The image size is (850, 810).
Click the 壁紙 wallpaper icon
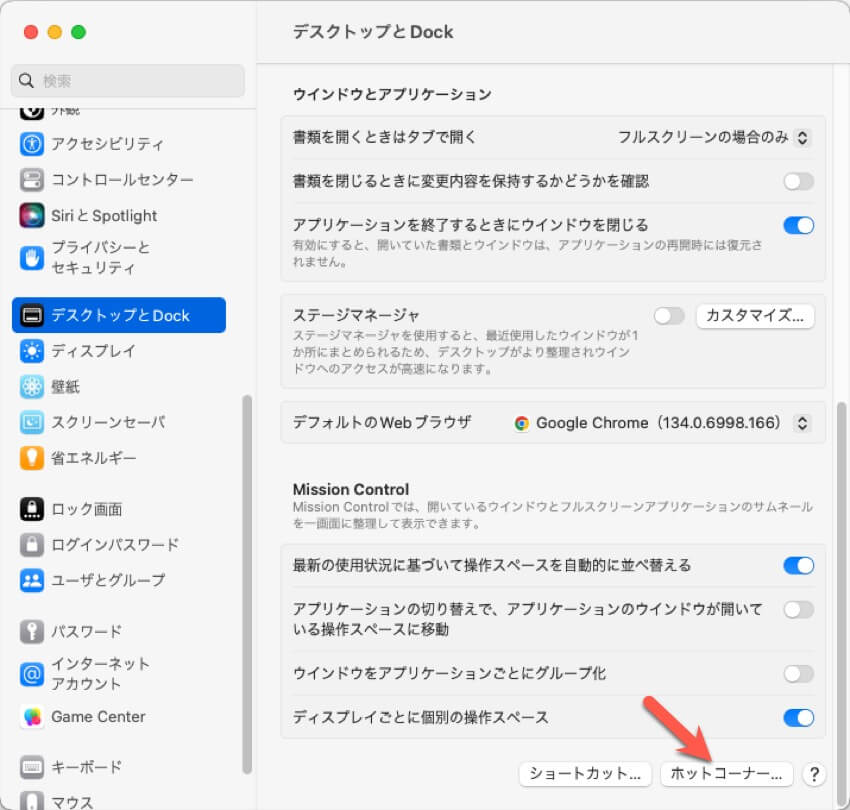[32, 386]
